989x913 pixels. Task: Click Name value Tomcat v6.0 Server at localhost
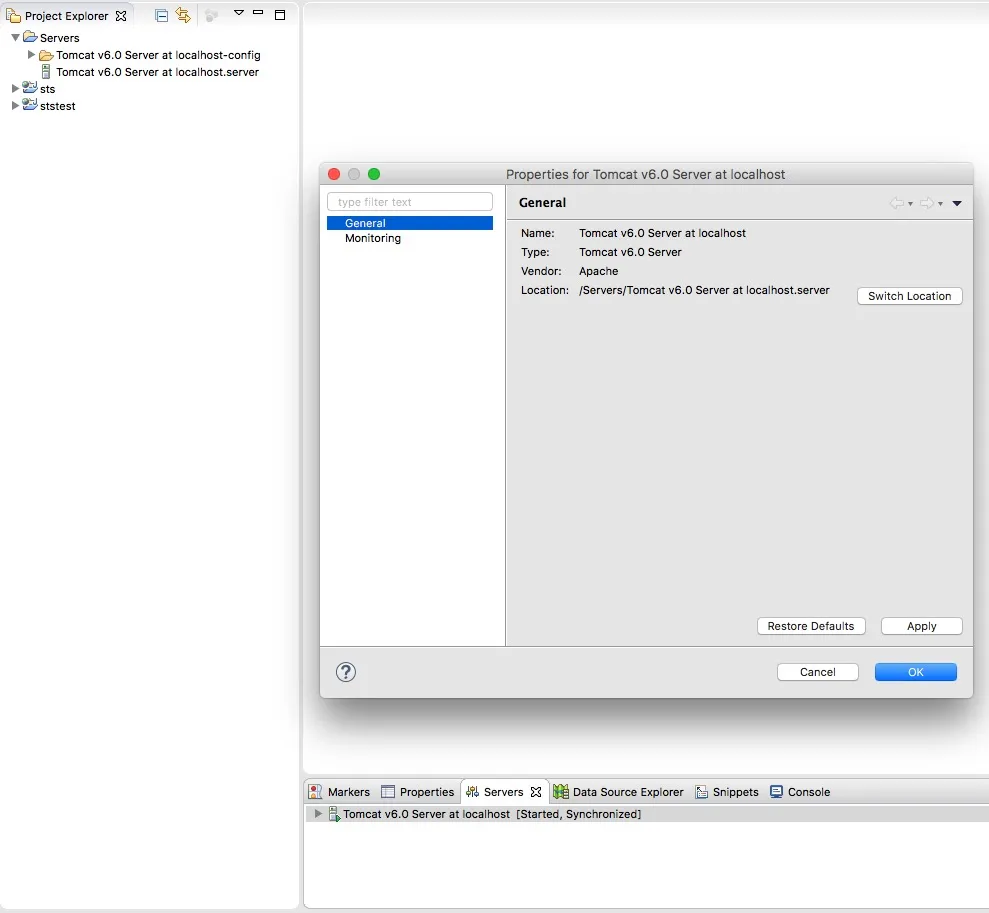tap(662, 233)
